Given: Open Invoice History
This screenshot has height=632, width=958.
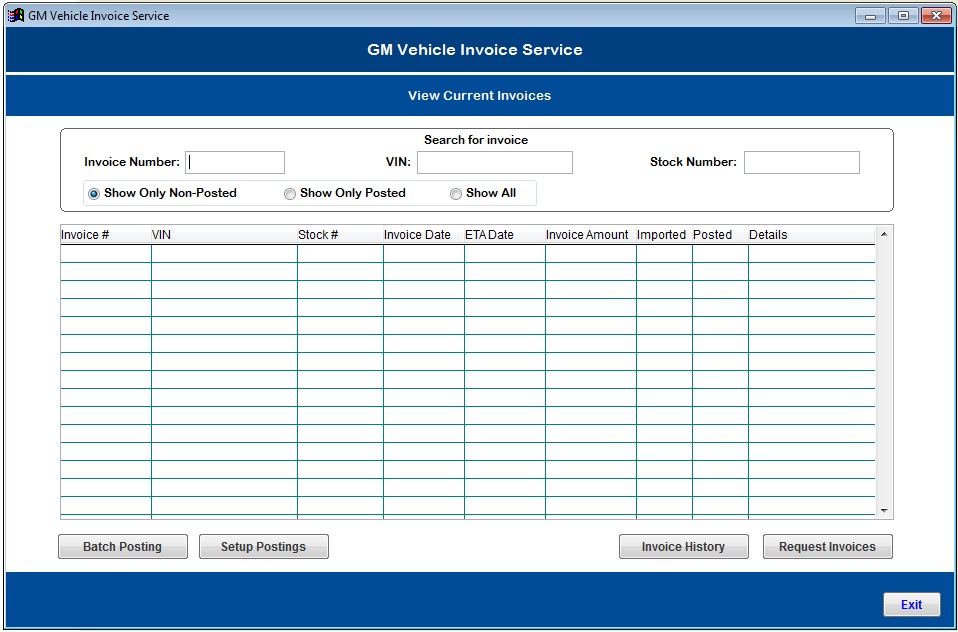Looking at the screenshot, I should 683,547.
